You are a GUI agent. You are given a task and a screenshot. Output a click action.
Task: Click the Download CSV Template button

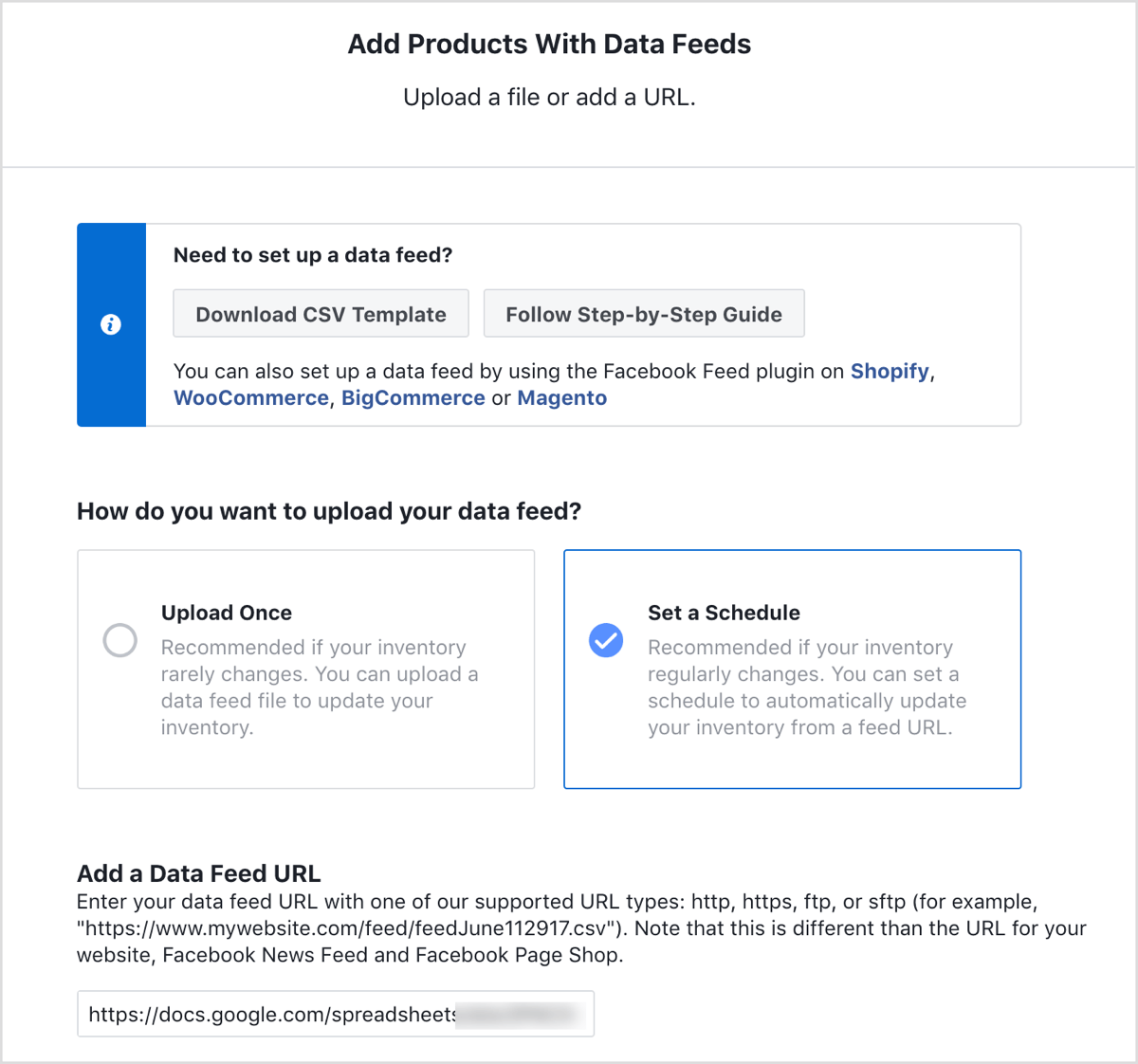point(321,314)
